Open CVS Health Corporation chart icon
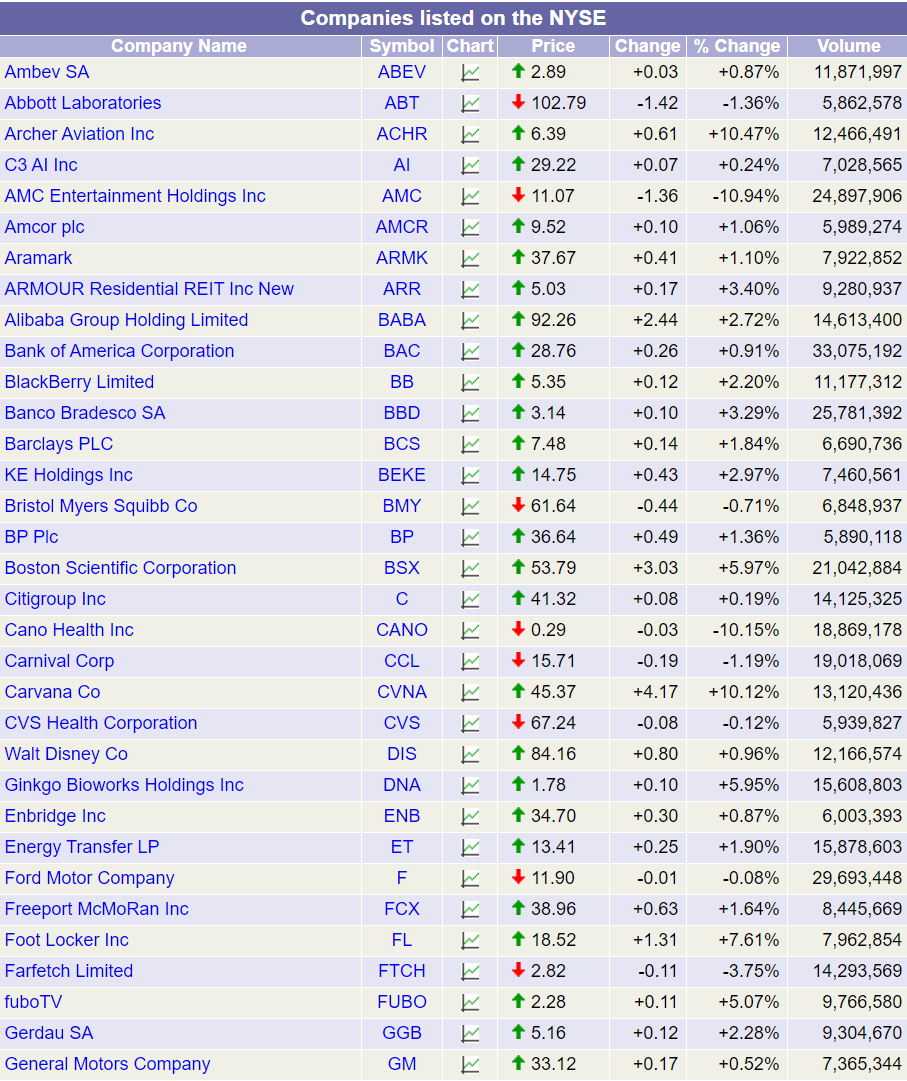The height and width of the screenshot is (1081, 907). click(470, 724)
